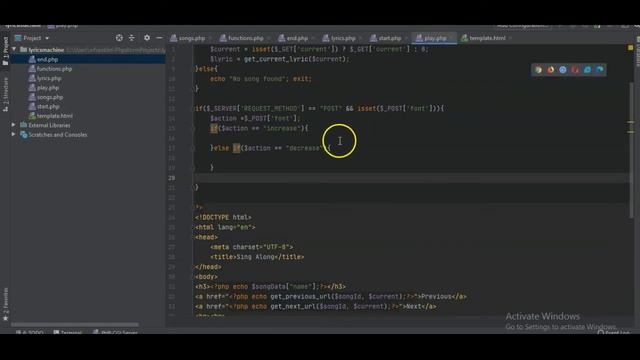Screen dimensions: 640x360
Task: Hide the Project panel with minus icon
Action: 159,38
